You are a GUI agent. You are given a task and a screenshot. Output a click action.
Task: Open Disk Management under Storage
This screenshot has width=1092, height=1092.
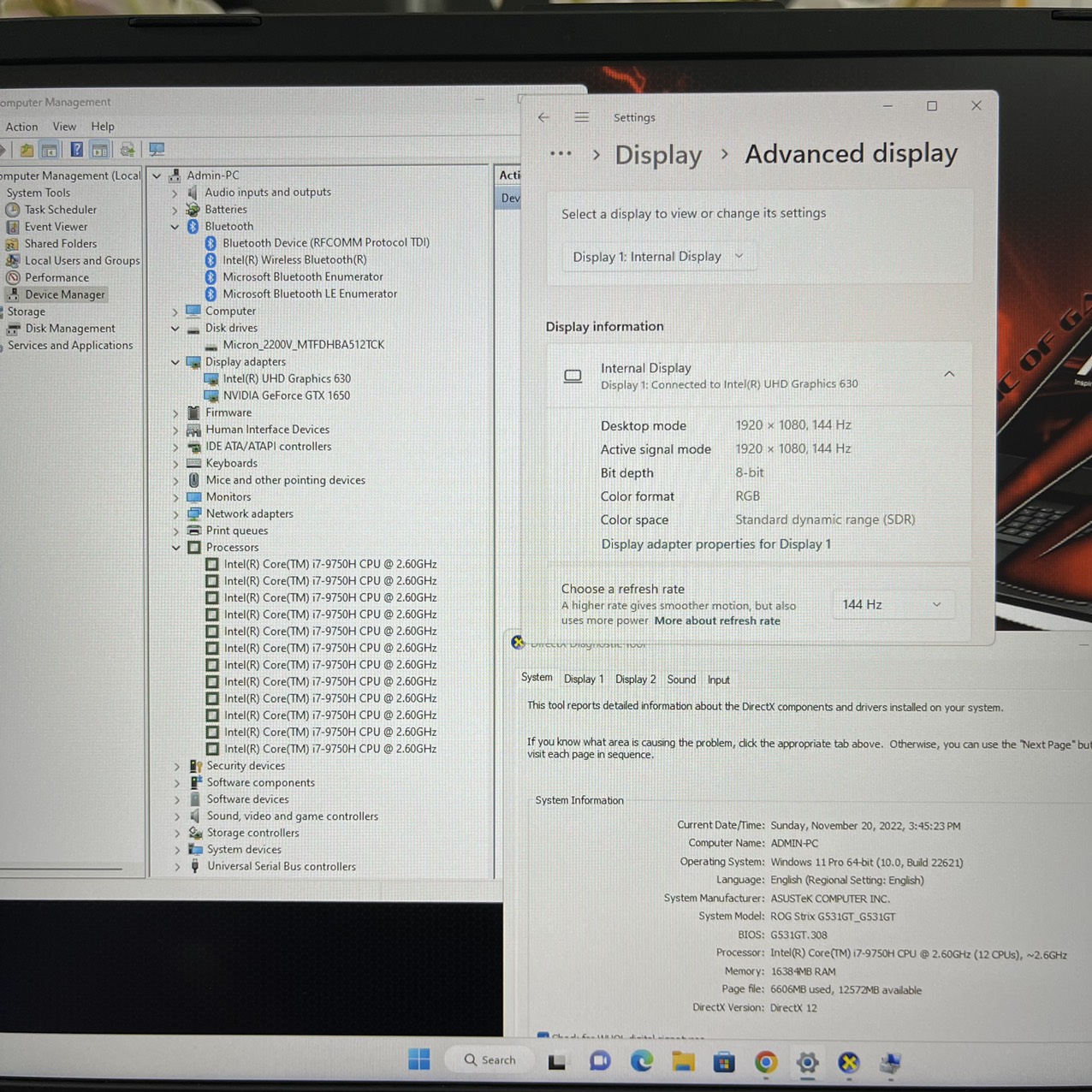pos(69,329)
